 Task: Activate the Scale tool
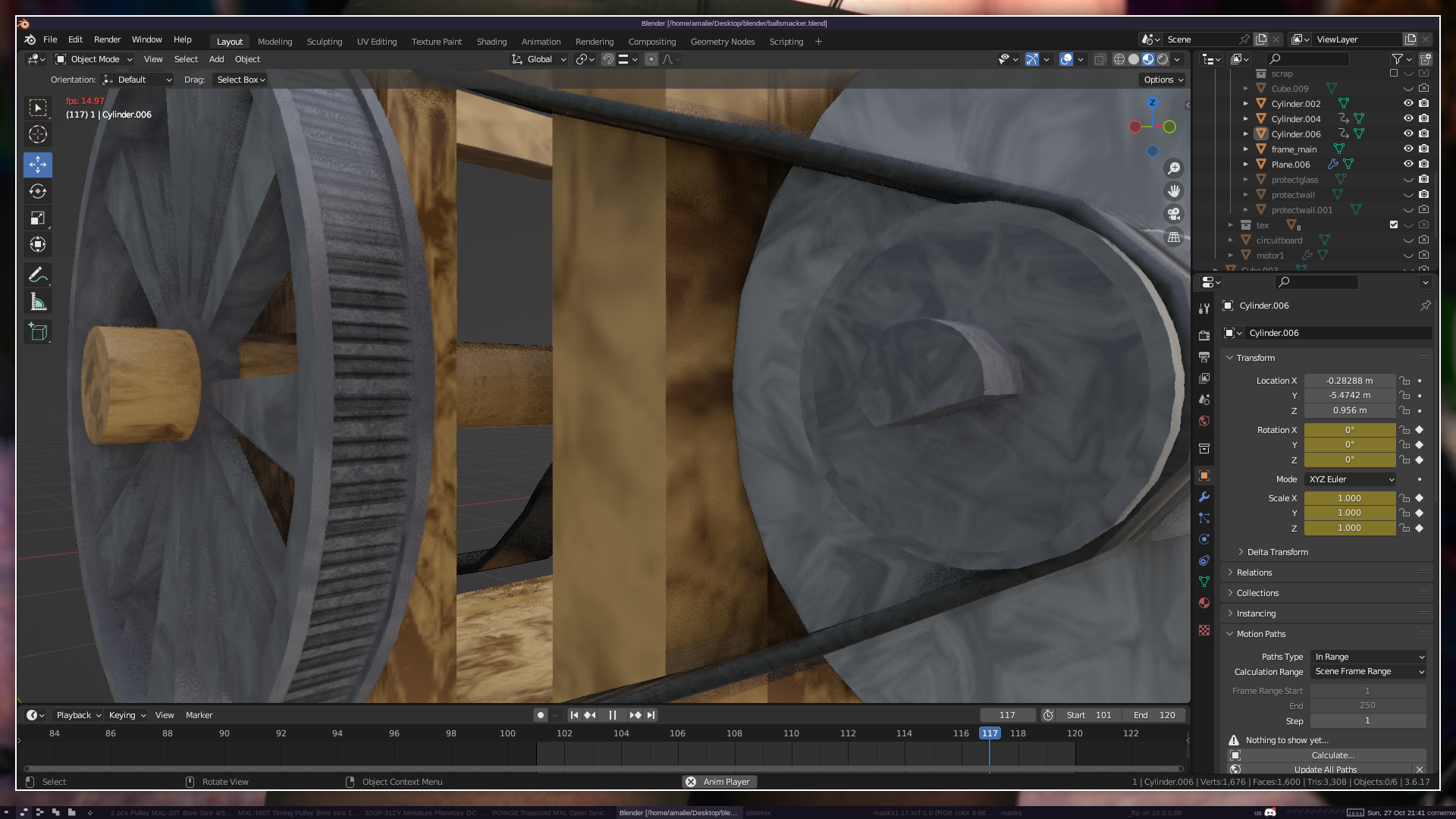tap(38, 218)
